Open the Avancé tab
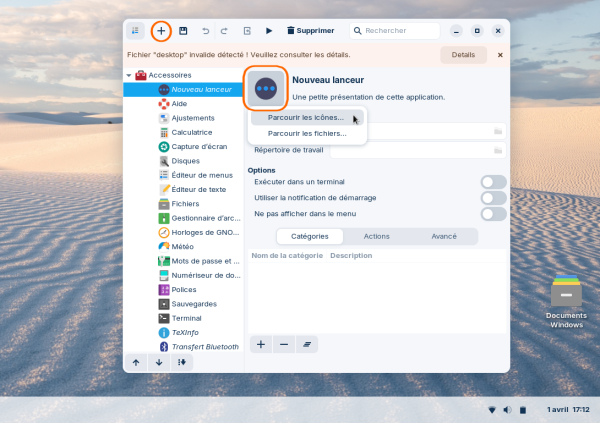This screenshot has height=423, width=600. [x=443, y=237]
